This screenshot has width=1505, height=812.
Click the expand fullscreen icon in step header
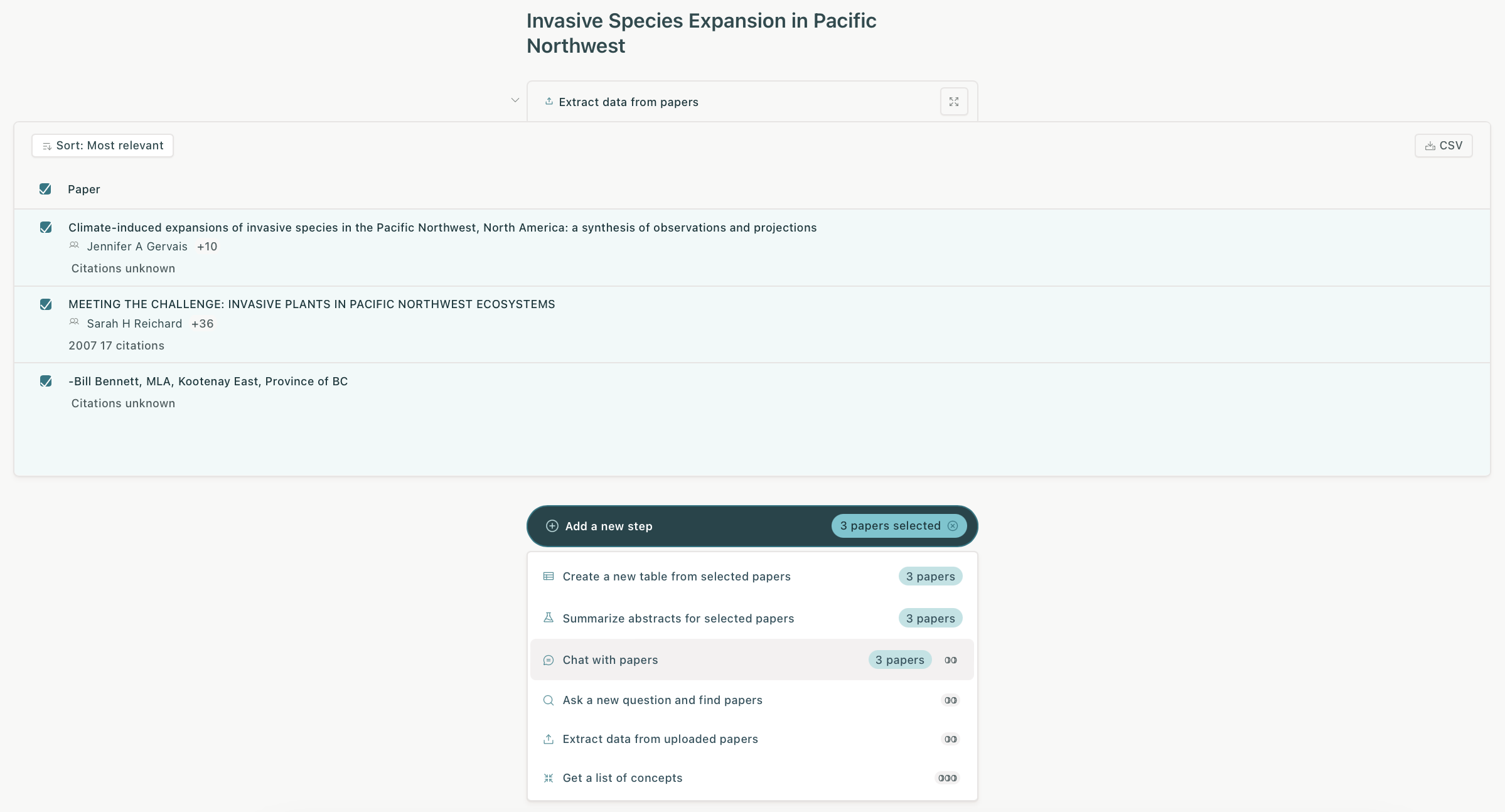(x=953, y=102)
